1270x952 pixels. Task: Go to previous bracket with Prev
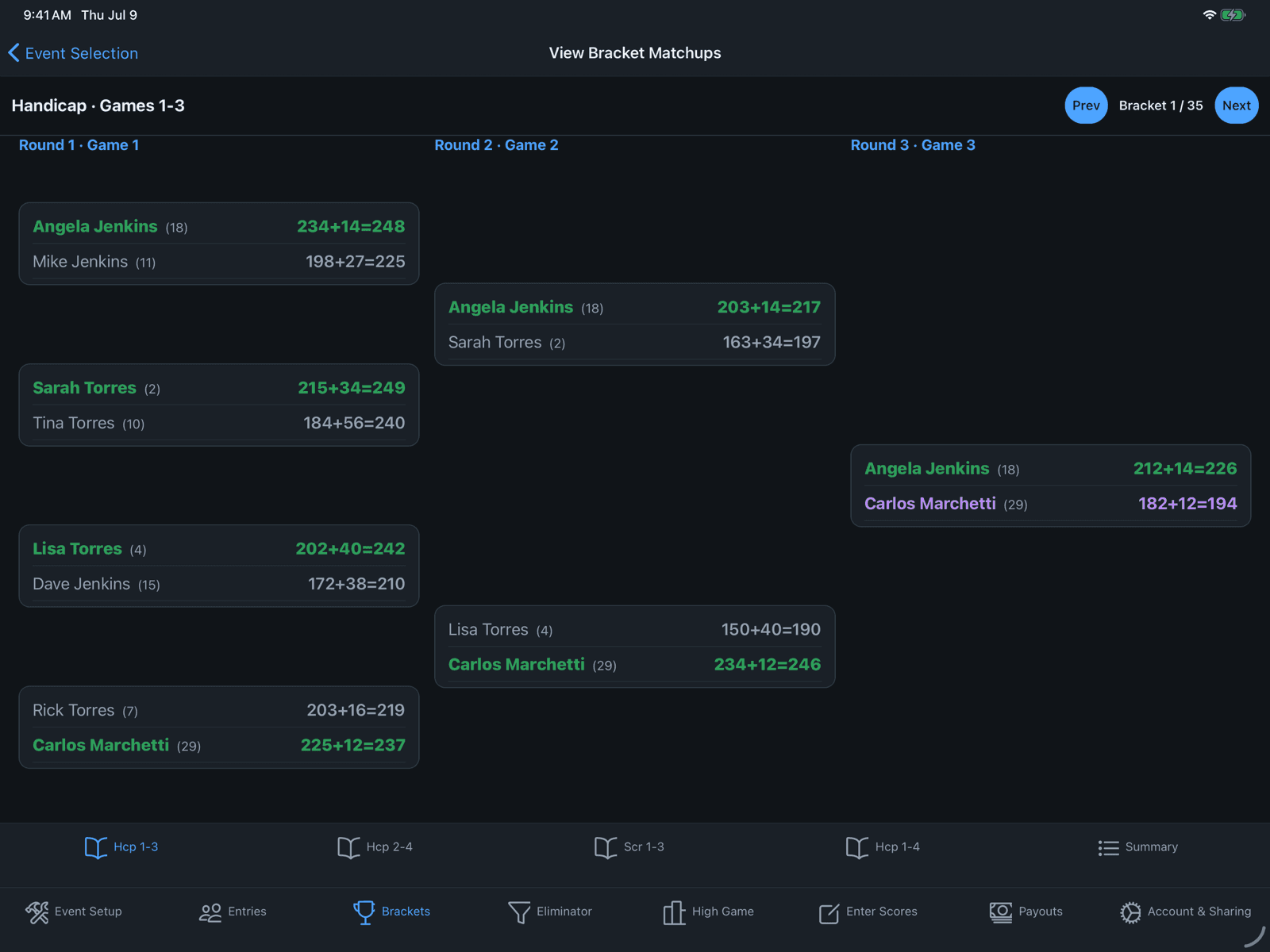(1086, 106)
